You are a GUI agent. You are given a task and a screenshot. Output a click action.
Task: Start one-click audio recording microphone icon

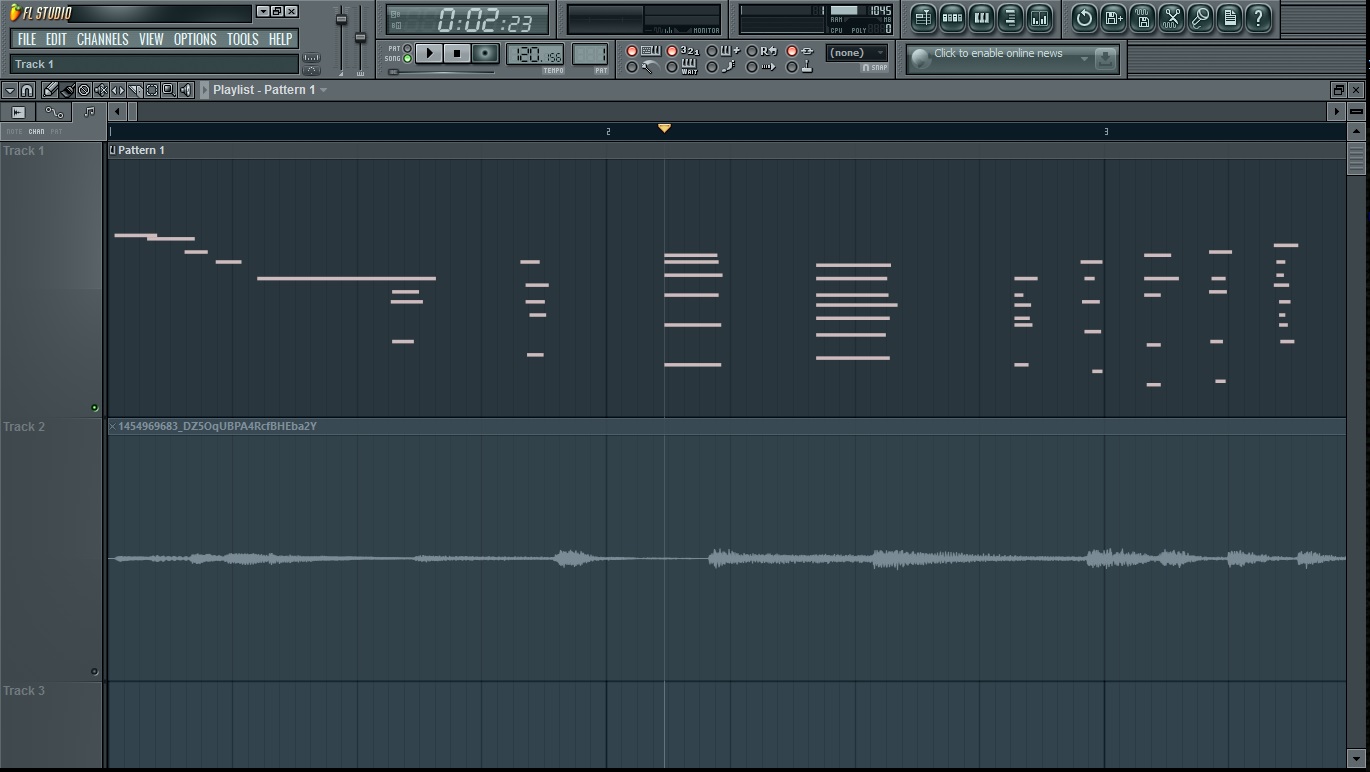click(x=1200, y=17)
